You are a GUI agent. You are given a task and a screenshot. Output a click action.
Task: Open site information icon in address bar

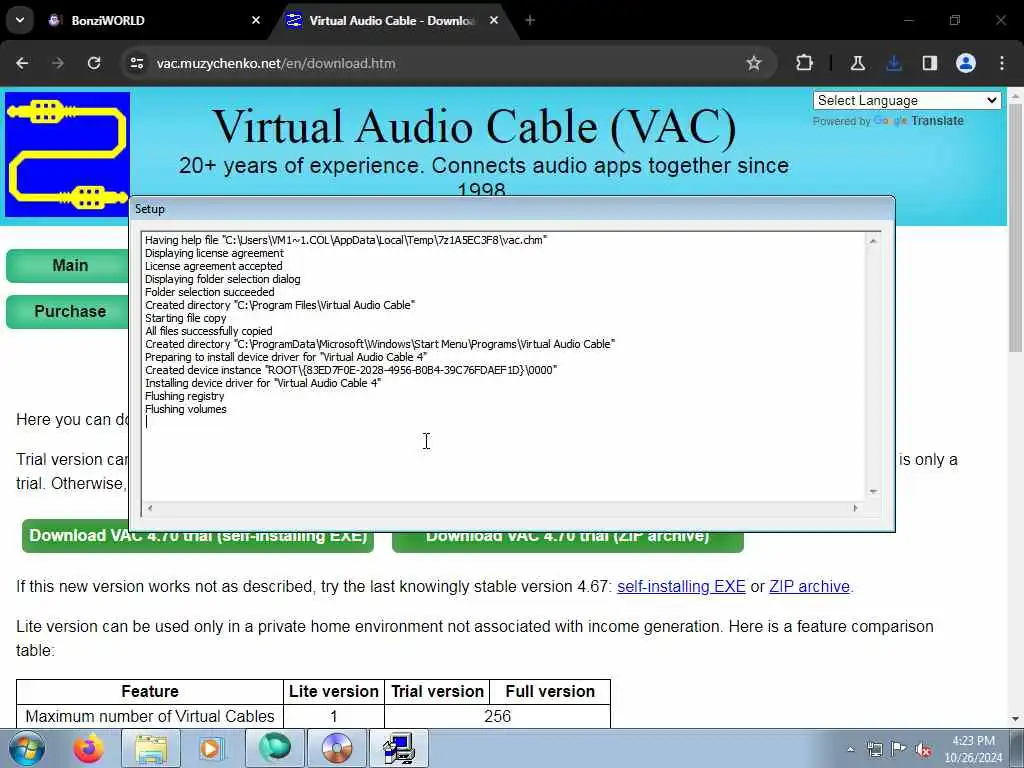(136, 63)
